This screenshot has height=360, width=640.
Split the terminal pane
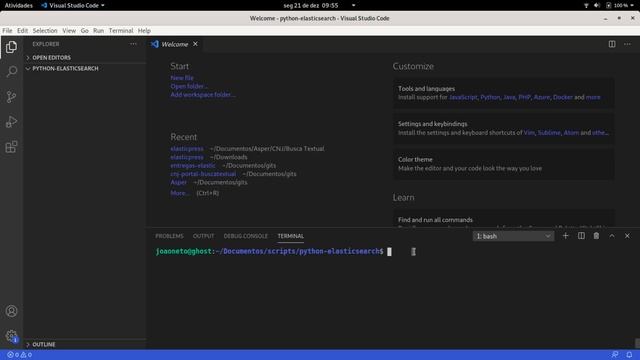(581, 236)
